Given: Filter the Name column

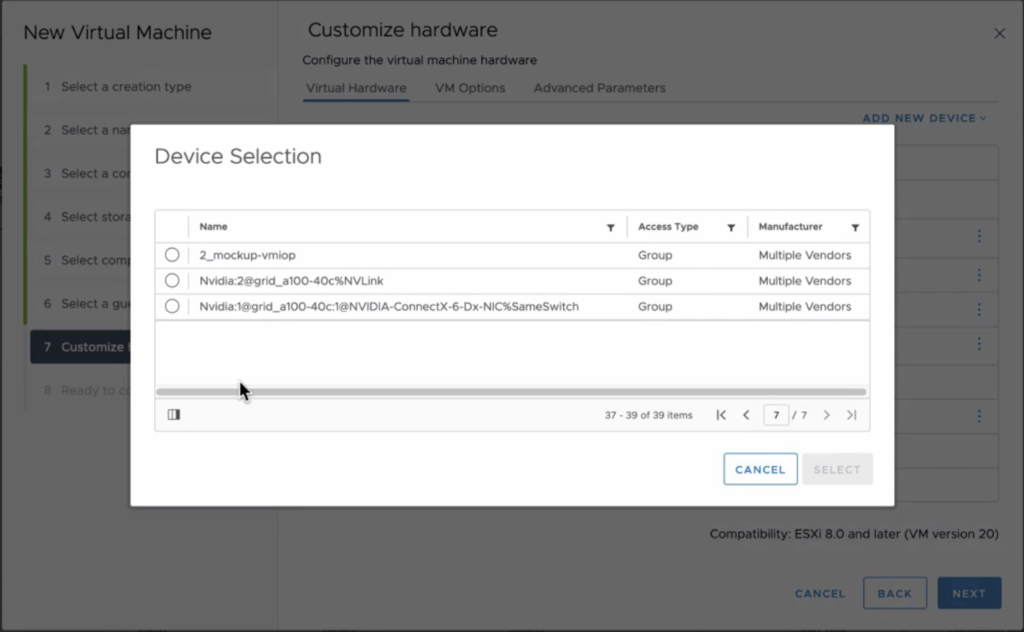Looking at the screenshot, I should (610, 228).
